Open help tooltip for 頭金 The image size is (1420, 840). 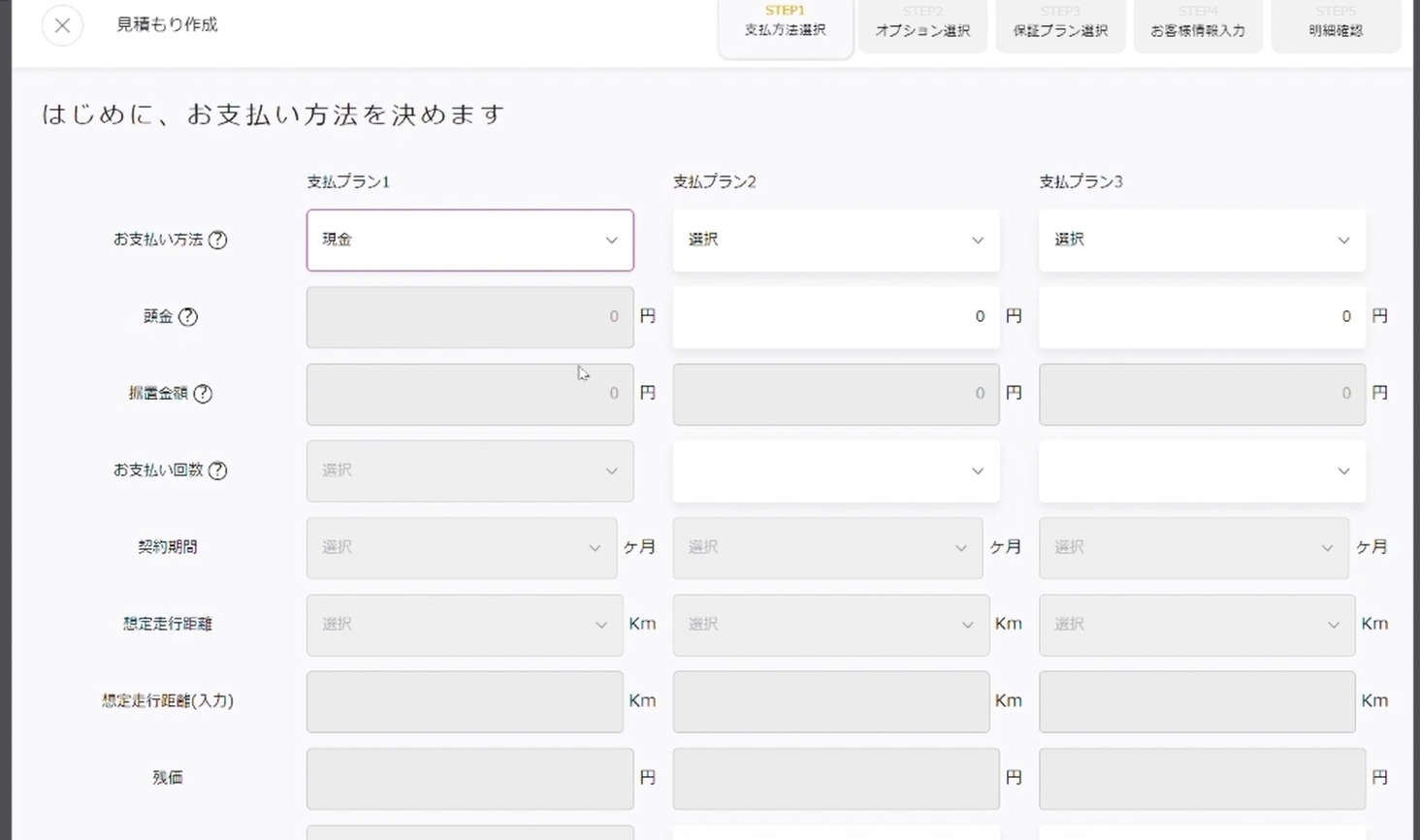(191, 317)
